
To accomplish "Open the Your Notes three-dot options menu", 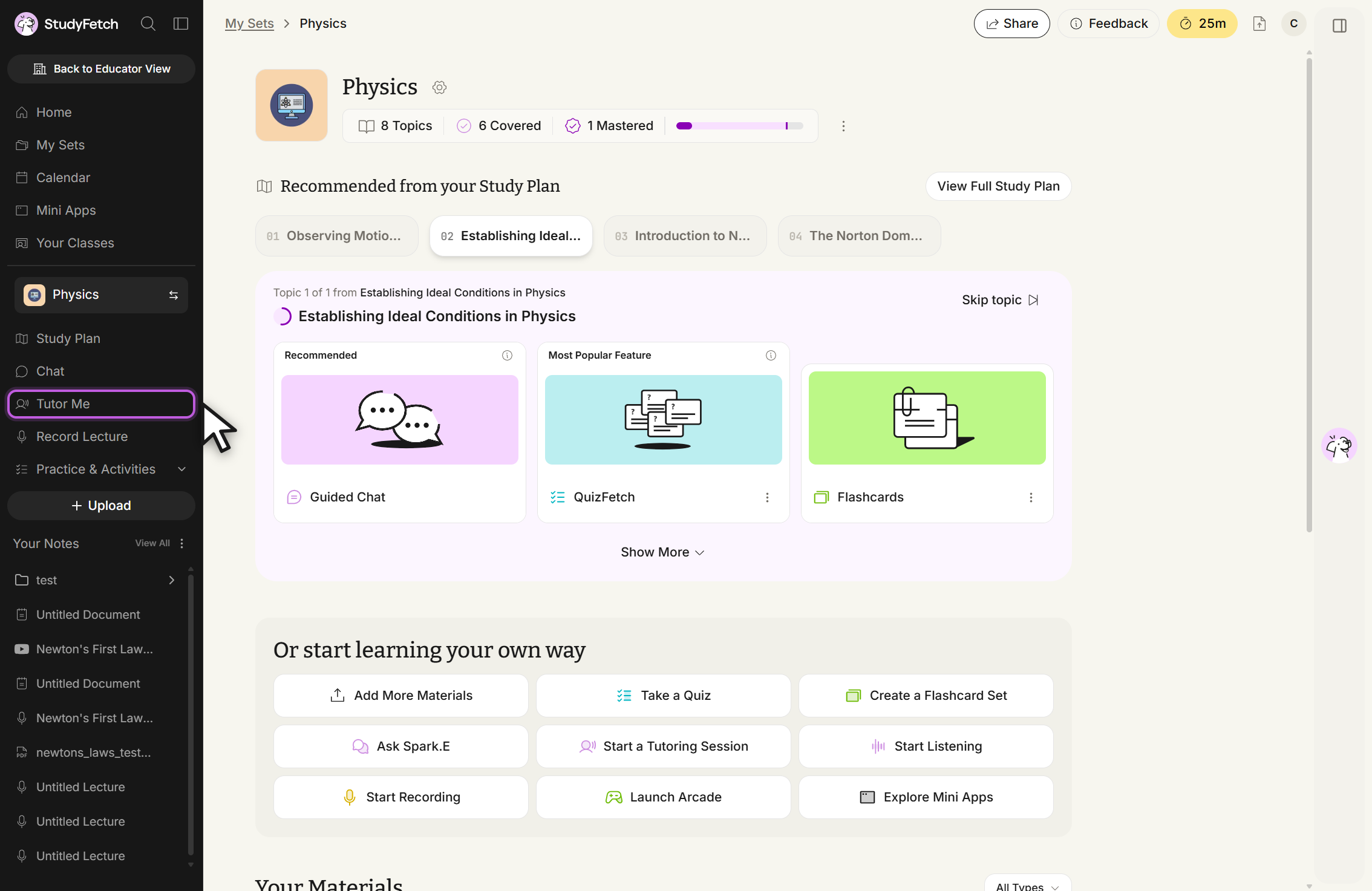I will point(181,543).
